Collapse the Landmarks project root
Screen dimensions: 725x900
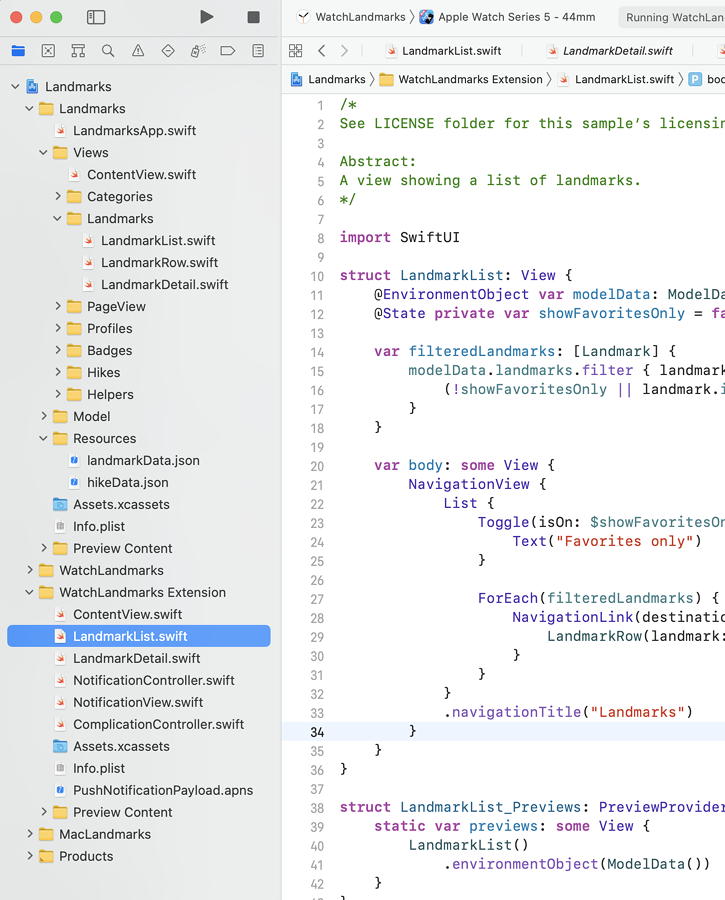point(15,87)
